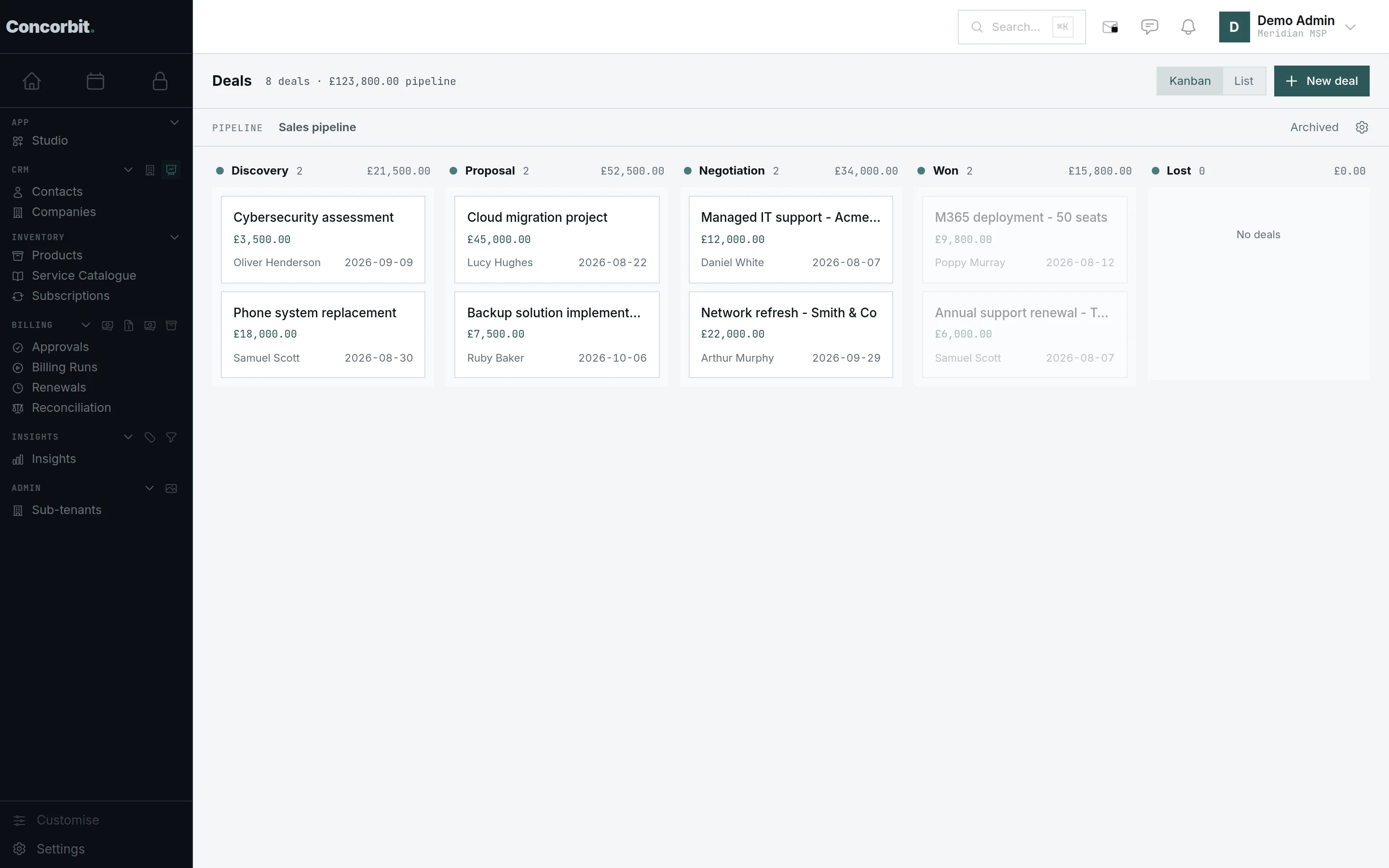Open Cloud migration project deal card

pos(557,239)
